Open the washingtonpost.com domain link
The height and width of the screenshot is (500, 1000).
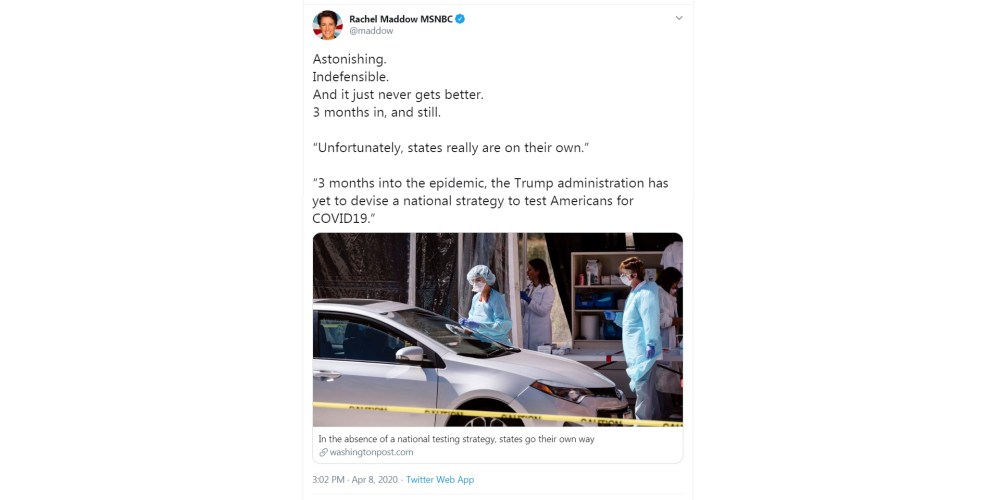tap(371, 452)
